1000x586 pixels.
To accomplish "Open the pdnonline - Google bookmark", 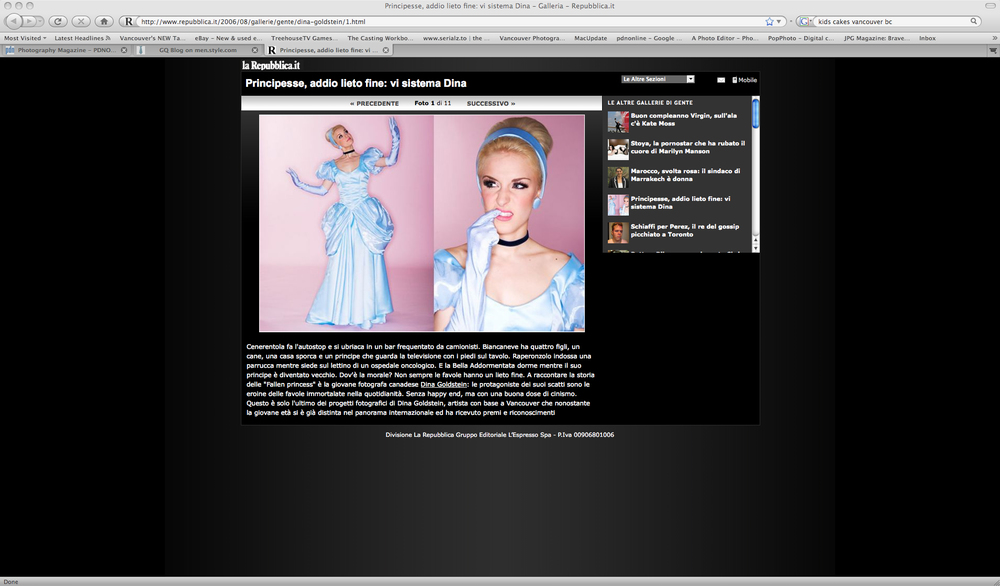I will [x=649, y=38].
